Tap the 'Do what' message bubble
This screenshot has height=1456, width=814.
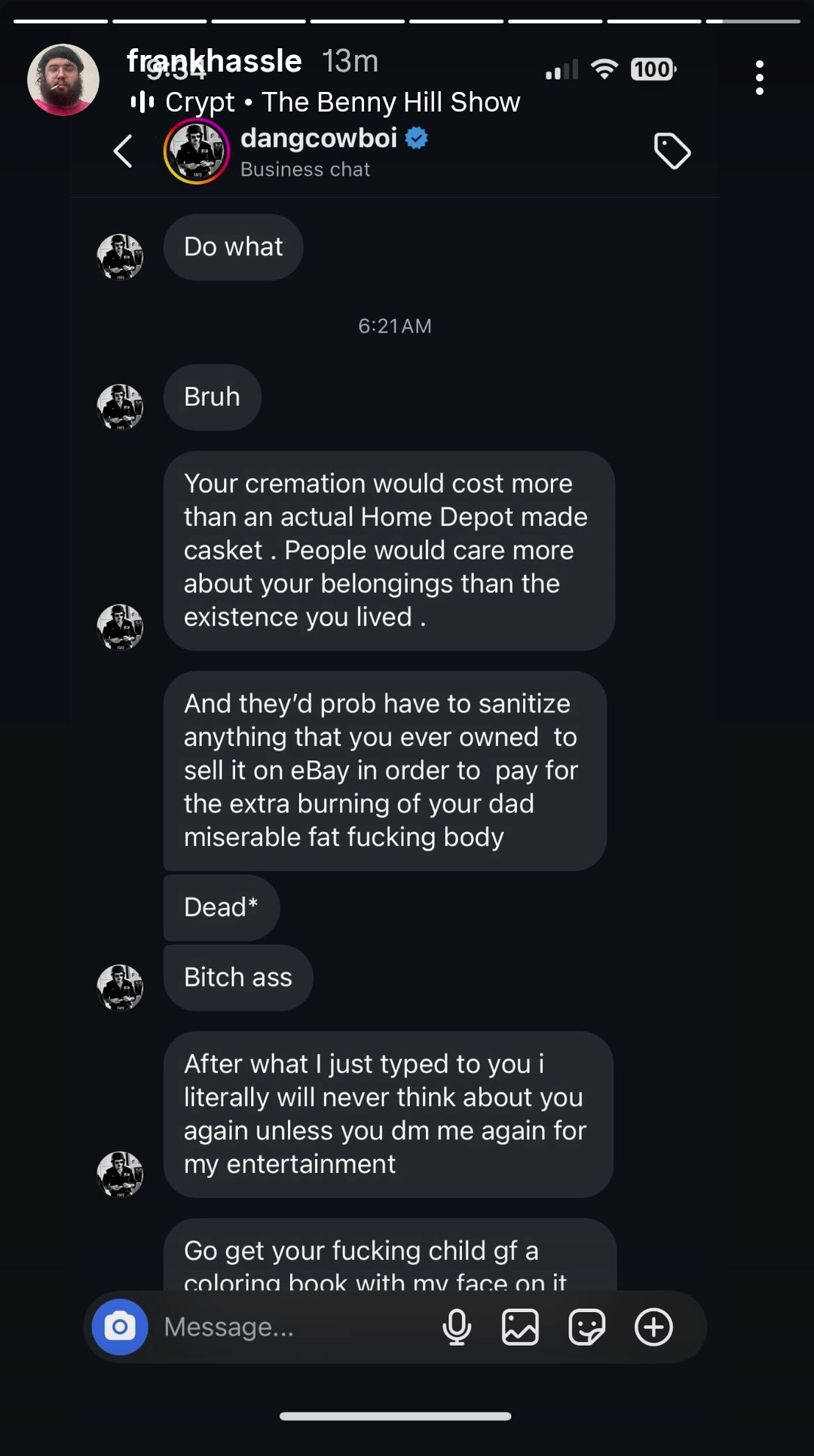tap(233, 247)
